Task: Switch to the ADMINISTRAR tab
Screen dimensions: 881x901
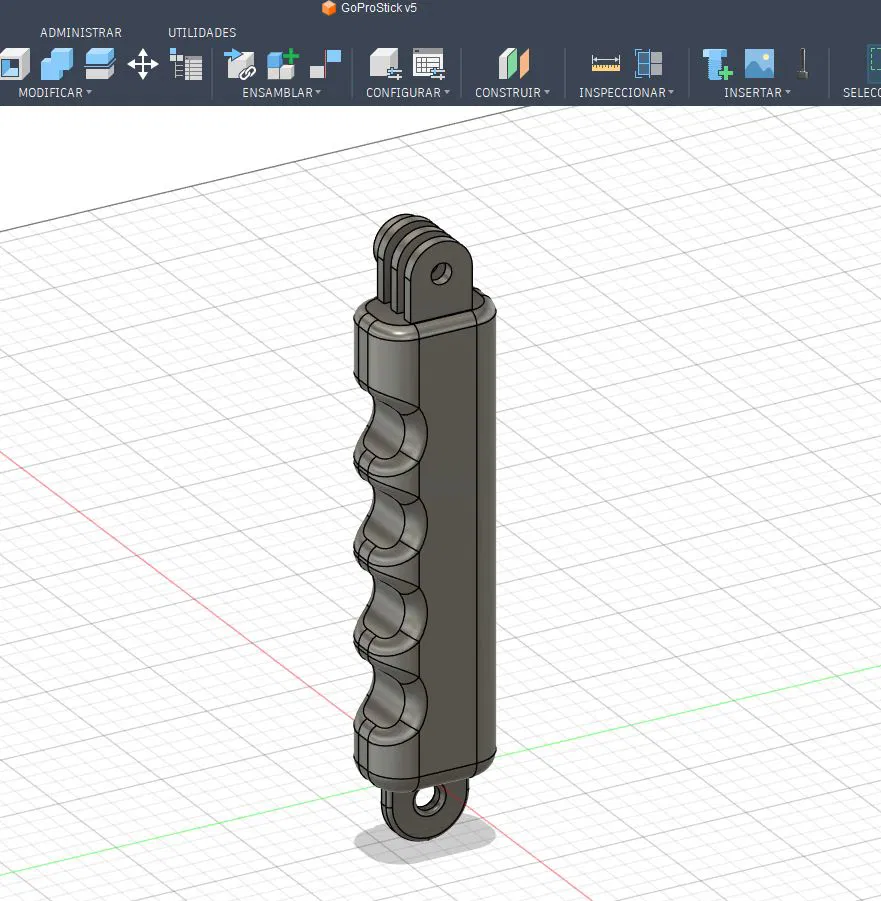Action: tap(81, 33)
